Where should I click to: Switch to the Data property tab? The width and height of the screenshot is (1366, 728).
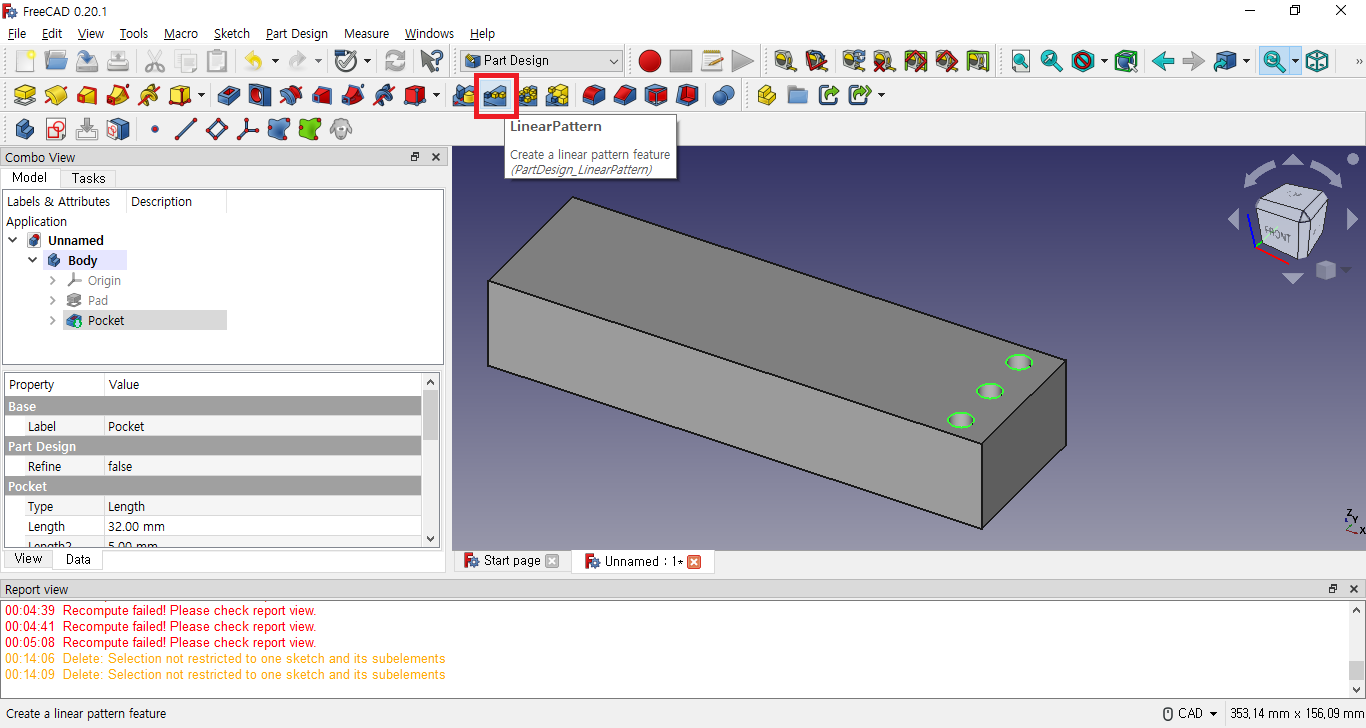coord(78,560)
